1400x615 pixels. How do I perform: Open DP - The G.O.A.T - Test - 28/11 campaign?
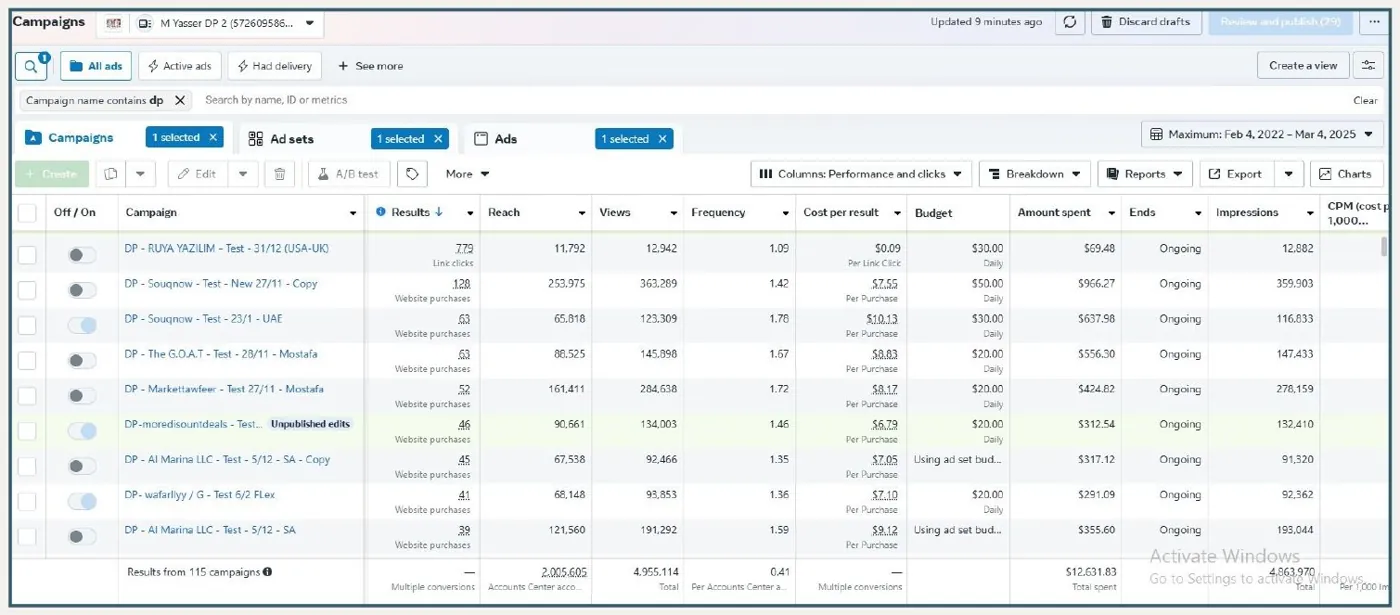pos(220,354)
